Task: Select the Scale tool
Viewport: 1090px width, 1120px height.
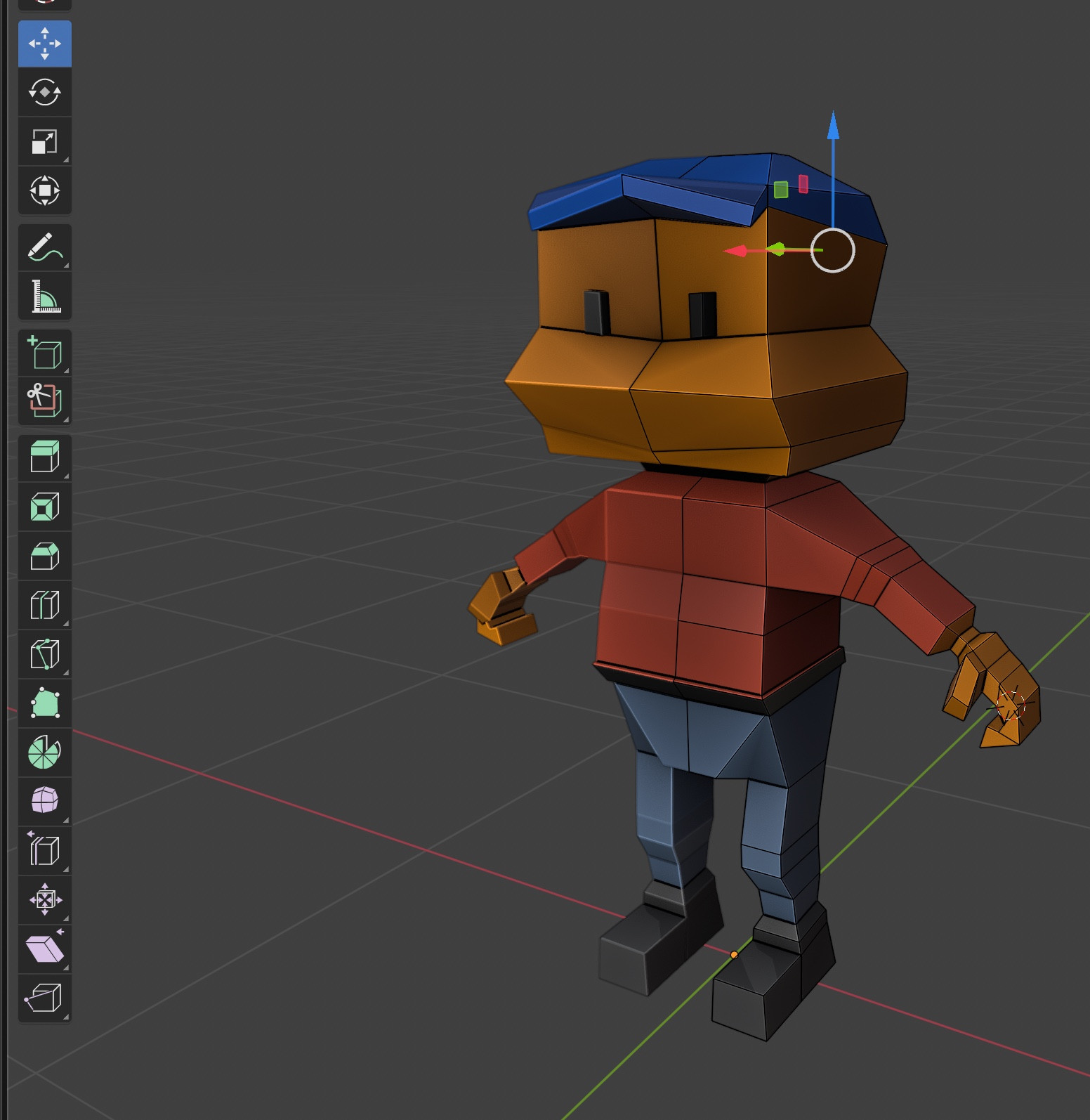Action: [x=45, y=141]
